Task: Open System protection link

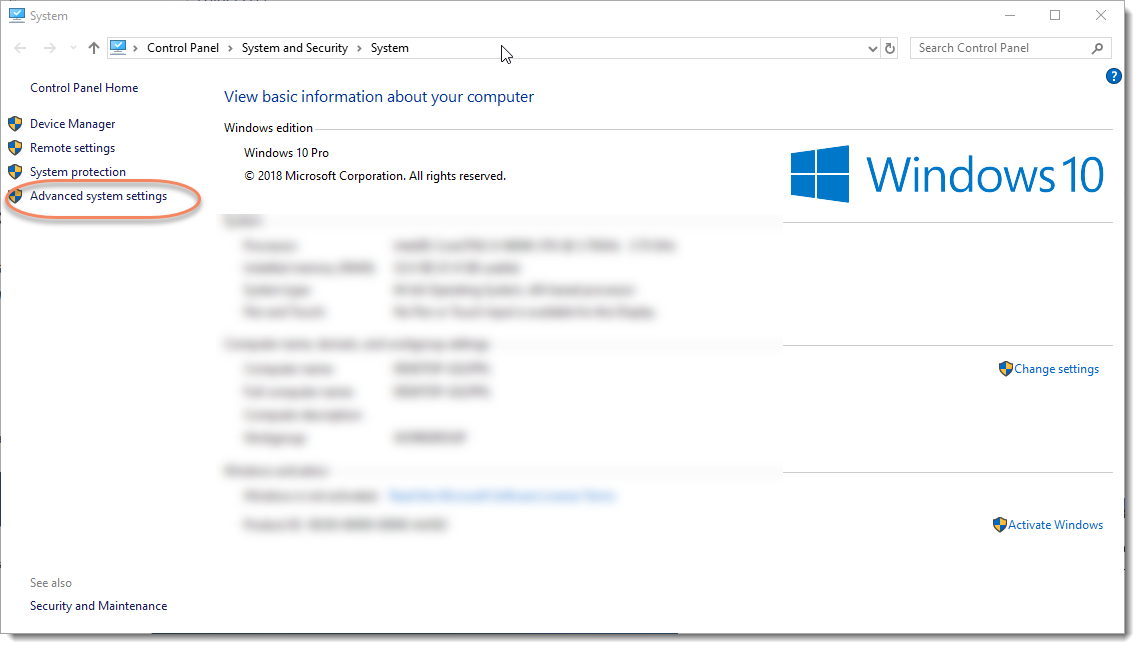Action: (x=78, y=172)
